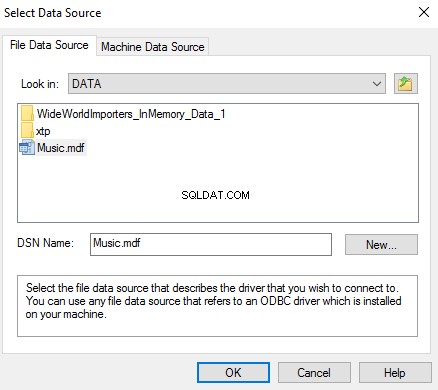
Task: Confirm selection with the OK button
Action: coord(233,372)
